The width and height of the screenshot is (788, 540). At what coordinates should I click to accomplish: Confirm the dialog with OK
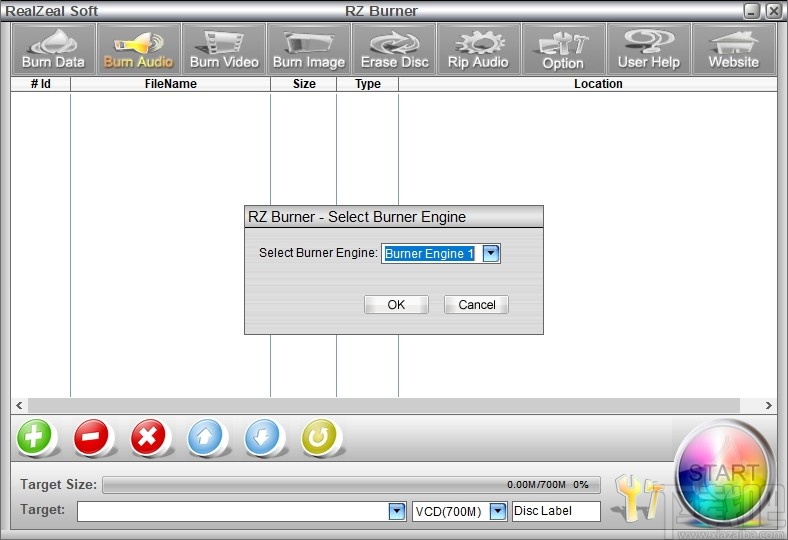[396, 304]
